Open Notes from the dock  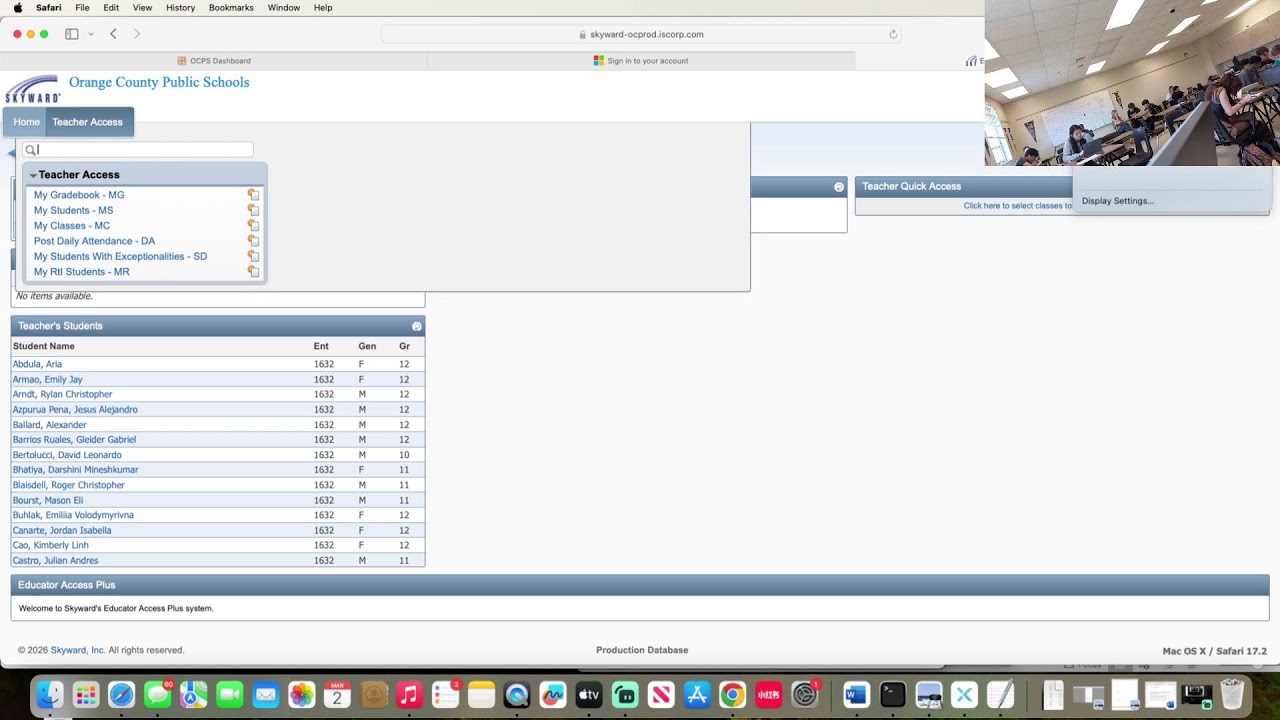[x=481, y=694]
